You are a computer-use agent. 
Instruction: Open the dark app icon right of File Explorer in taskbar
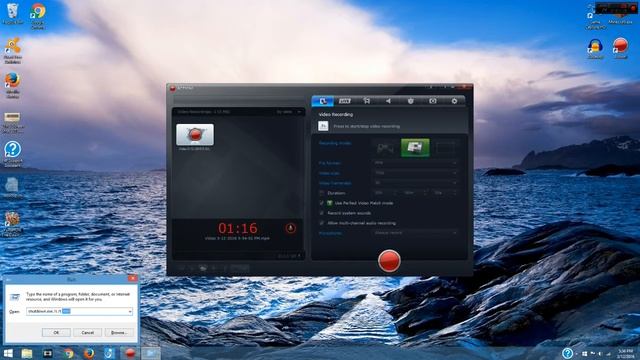point(47,353)
